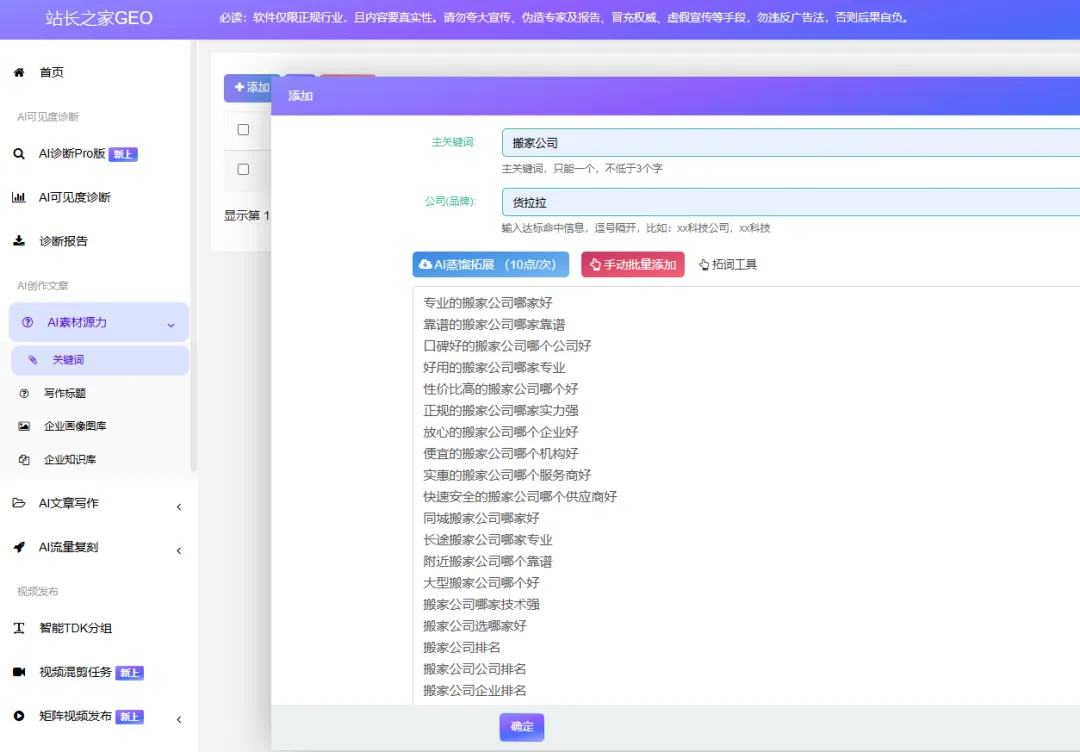The image size is (1080, 752).
Task: Tick the first table row checkbox
Action: [x=243, y=169]
